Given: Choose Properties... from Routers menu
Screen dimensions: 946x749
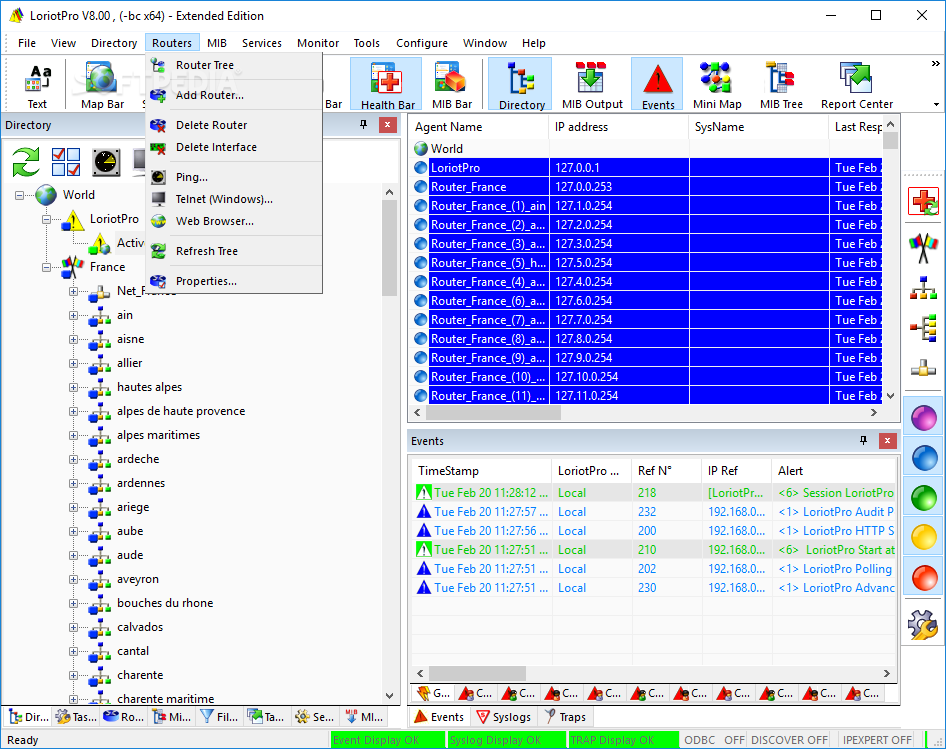Looking at the screenshot, I should 234,281.
